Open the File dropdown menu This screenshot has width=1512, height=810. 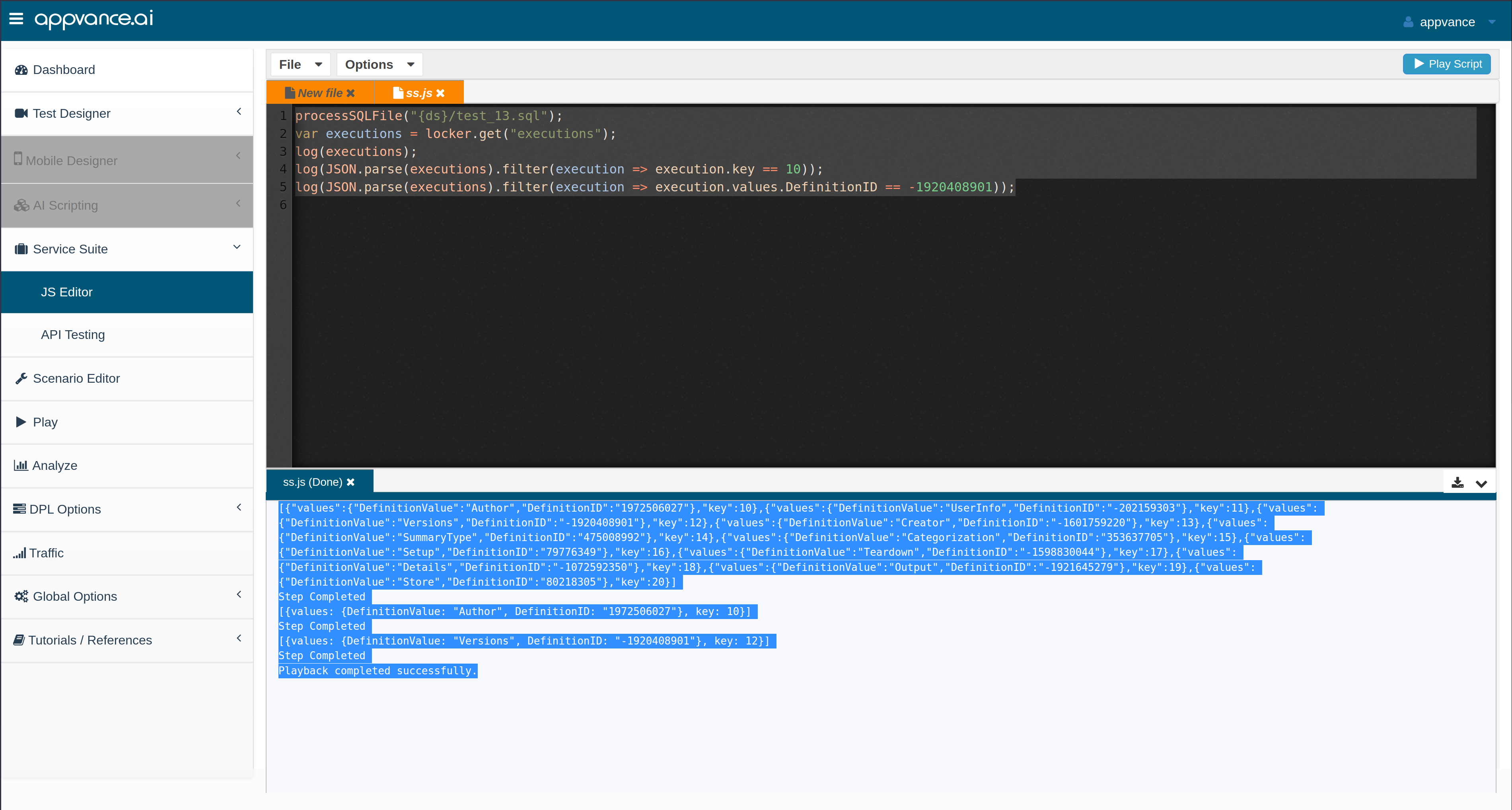click(300, 64)
